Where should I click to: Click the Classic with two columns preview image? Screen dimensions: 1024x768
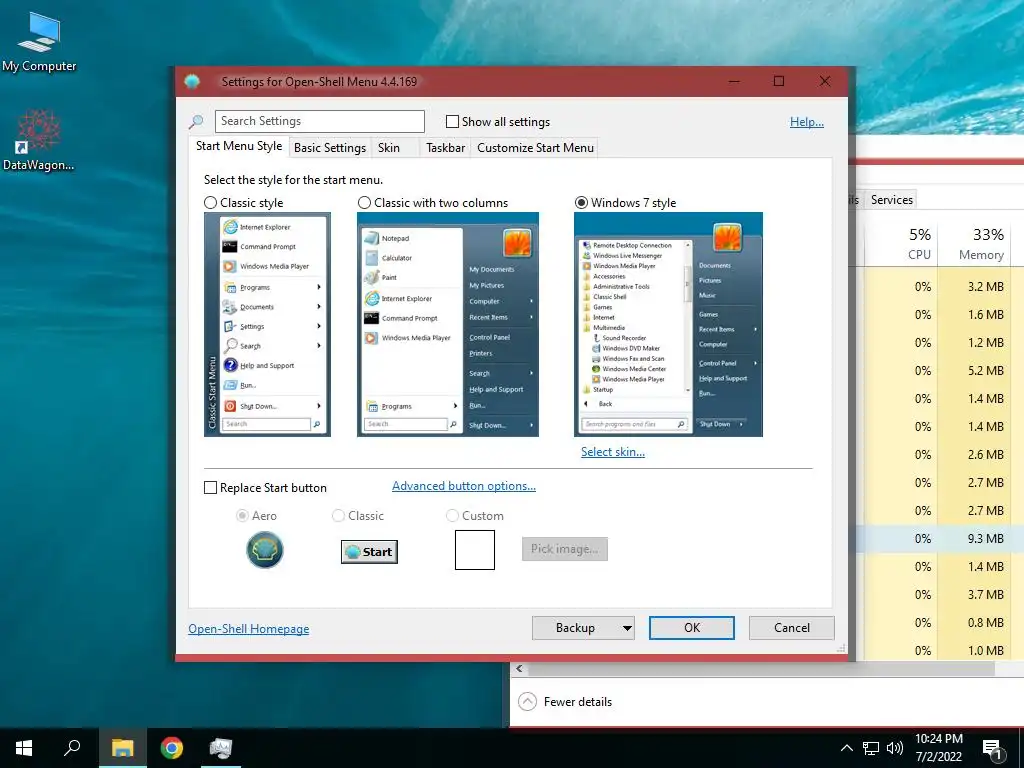pos(448,325)
